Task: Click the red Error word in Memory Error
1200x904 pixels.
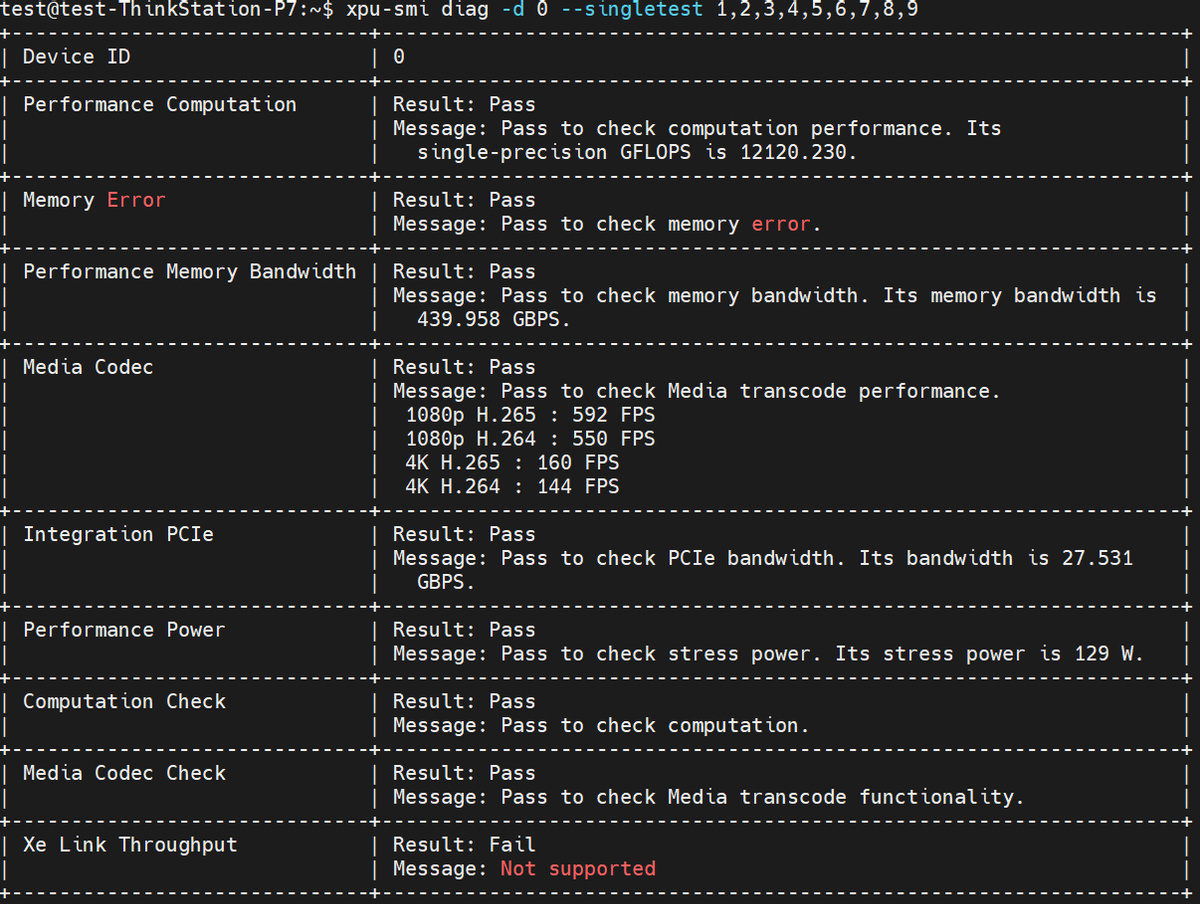Action: tap(136, 200)
